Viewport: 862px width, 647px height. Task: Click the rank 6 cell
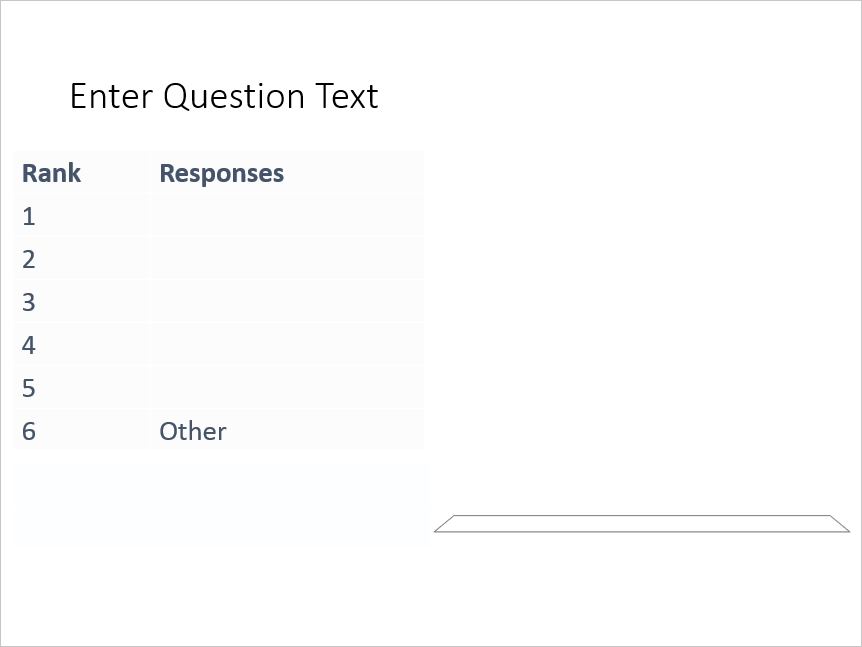click(30, 431)
